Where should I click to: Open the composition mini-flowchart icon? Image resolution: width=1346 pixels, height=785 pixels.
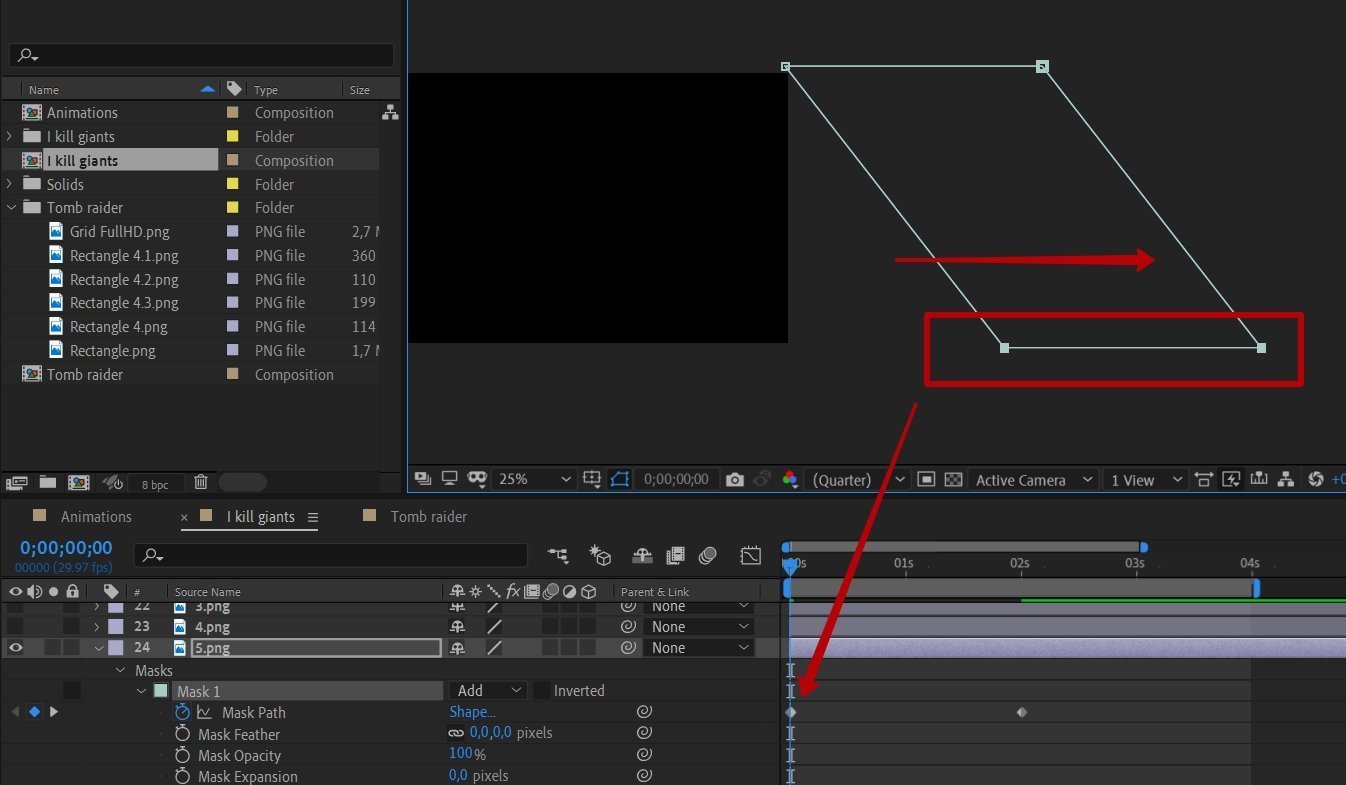click(x=558, y=555)
